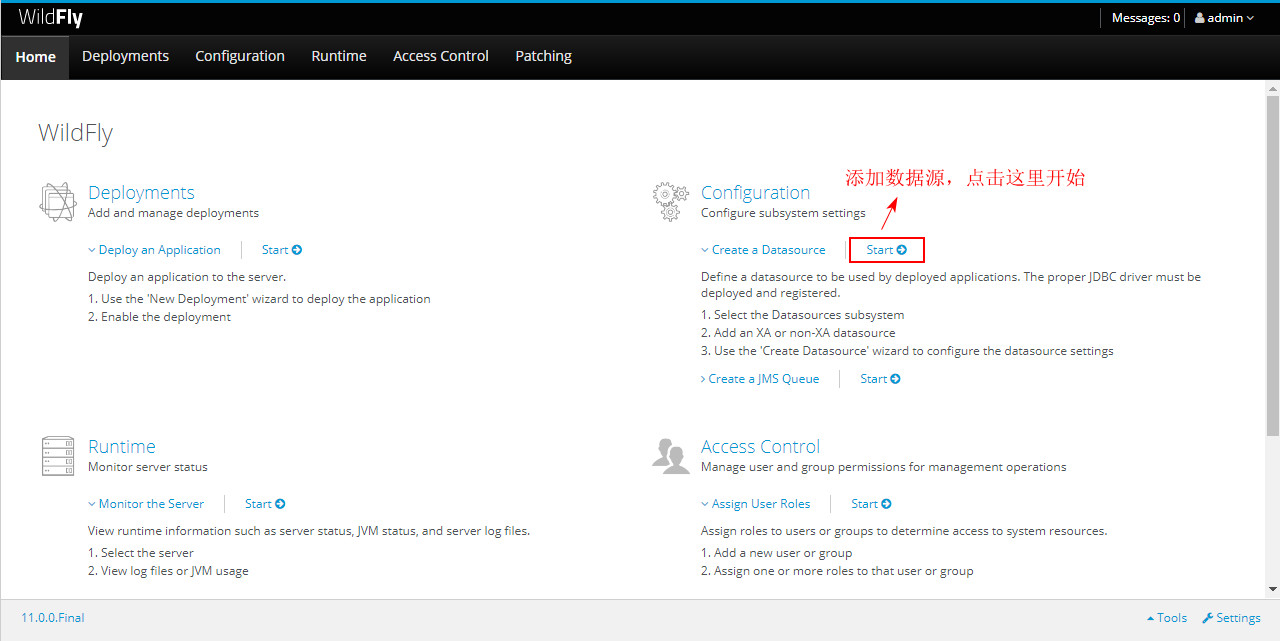Click step '1. Select the Datasources subsystem'
Image resolution: width=1280 pixels, height=641 pixels.
coord(802,315)
